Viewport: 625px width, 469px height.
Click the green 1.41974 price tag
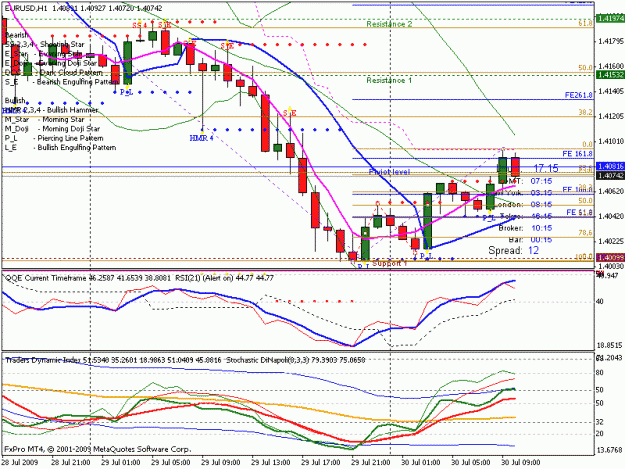coord(610,18)
